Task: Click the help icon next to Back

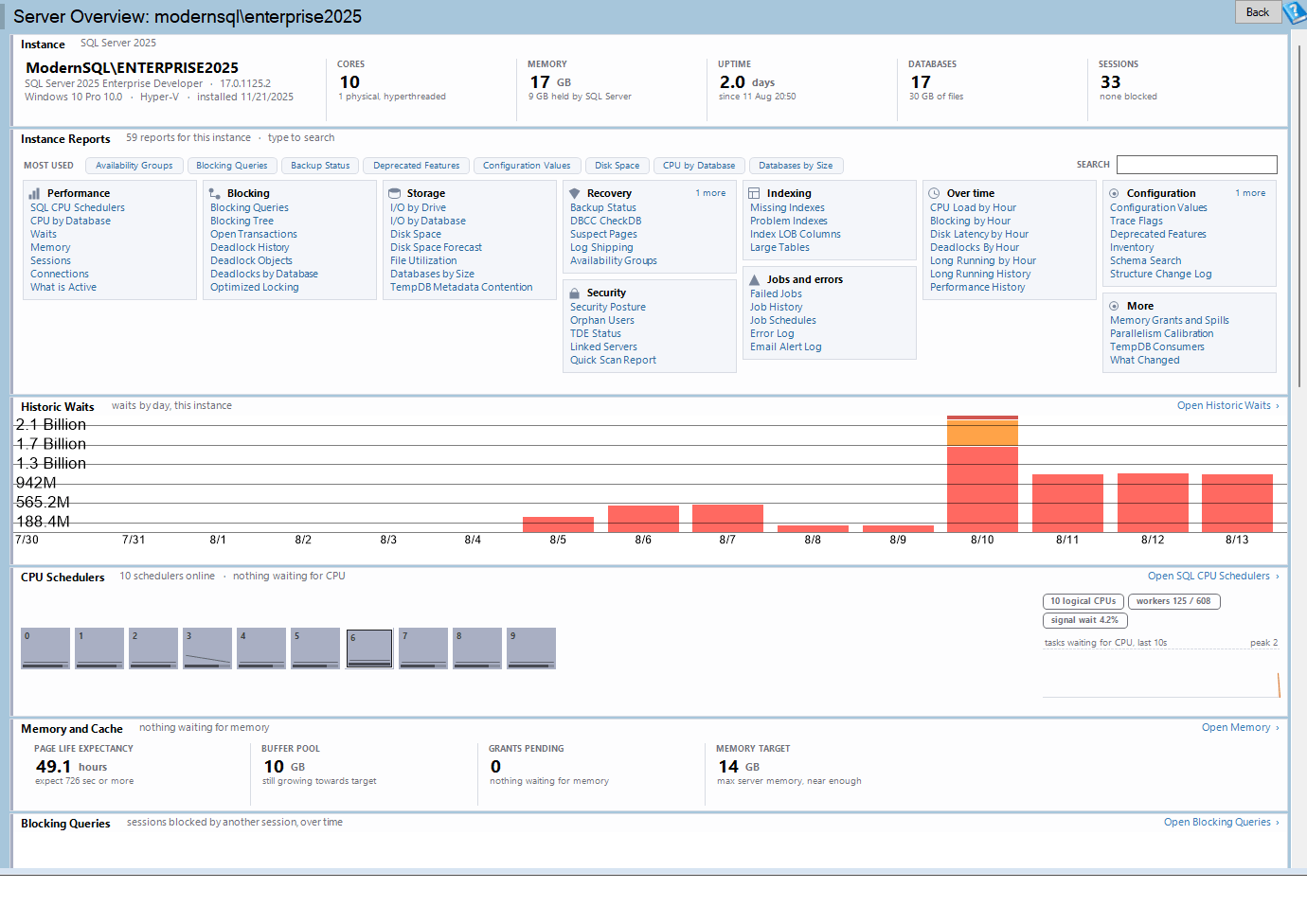Action: (1295, 12)
